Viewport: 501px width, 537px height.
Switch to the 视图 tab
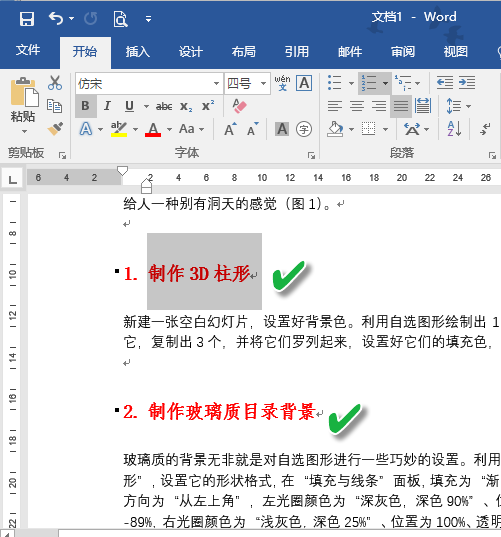click(x=455, y=52)
